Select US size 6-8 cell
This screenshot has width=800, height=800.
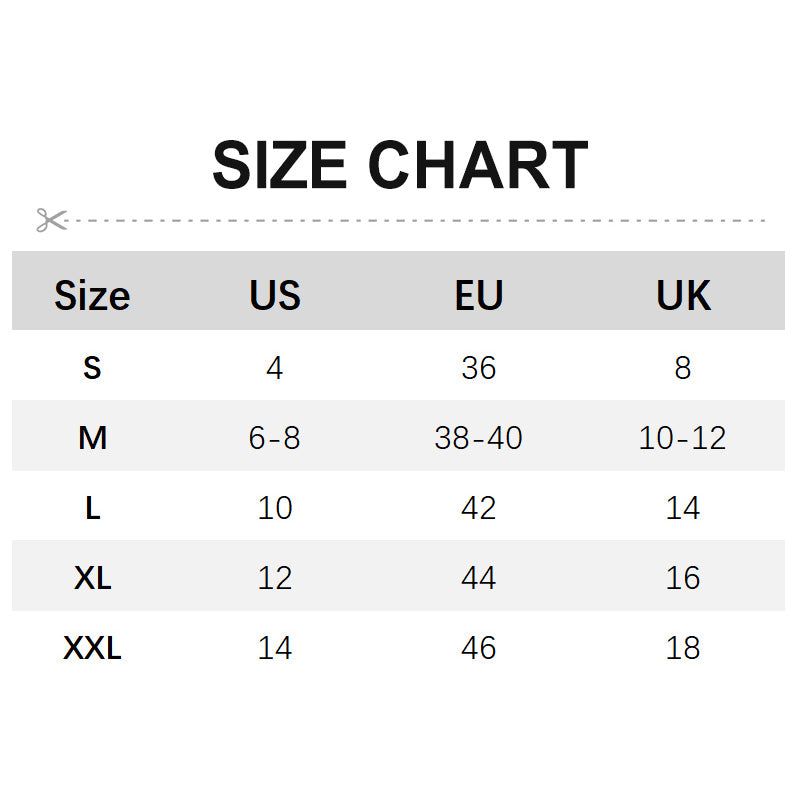pyautogui.click(x=275, y=438)
